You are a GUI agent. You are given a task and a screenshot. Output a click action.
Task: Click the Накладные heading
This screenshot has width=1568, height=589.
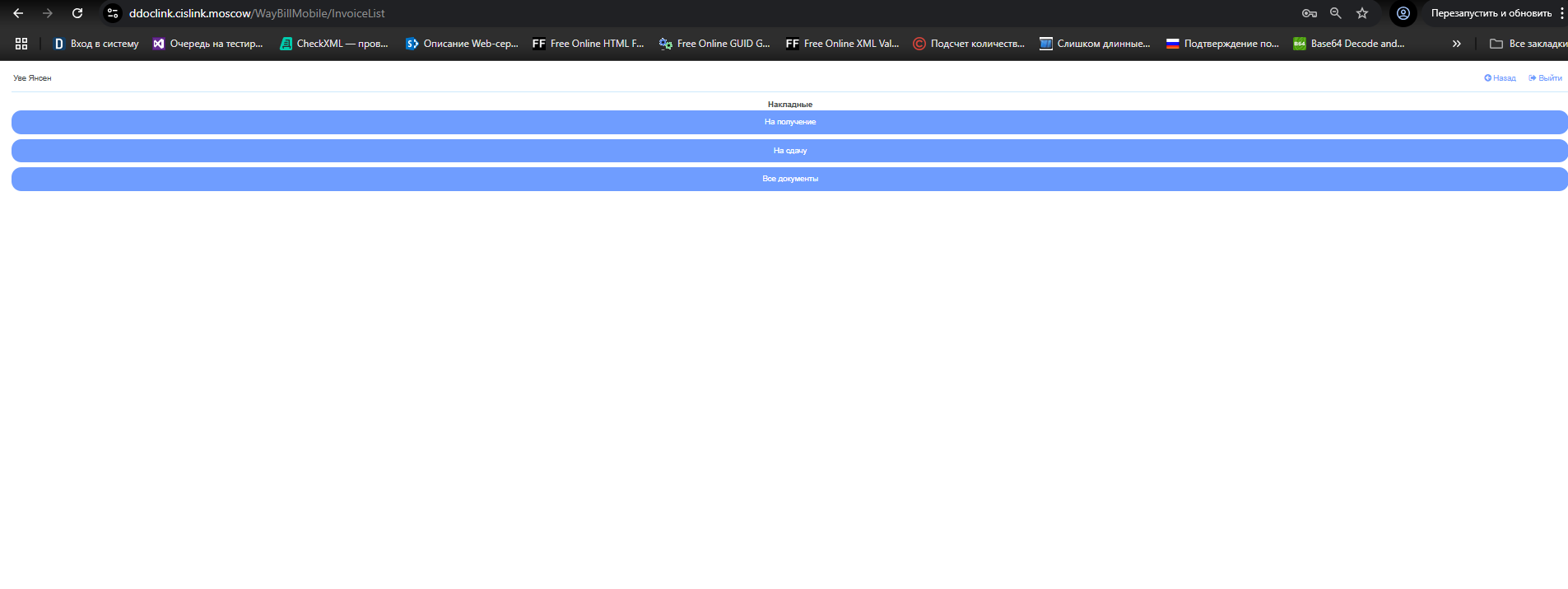tap(790, 105)
